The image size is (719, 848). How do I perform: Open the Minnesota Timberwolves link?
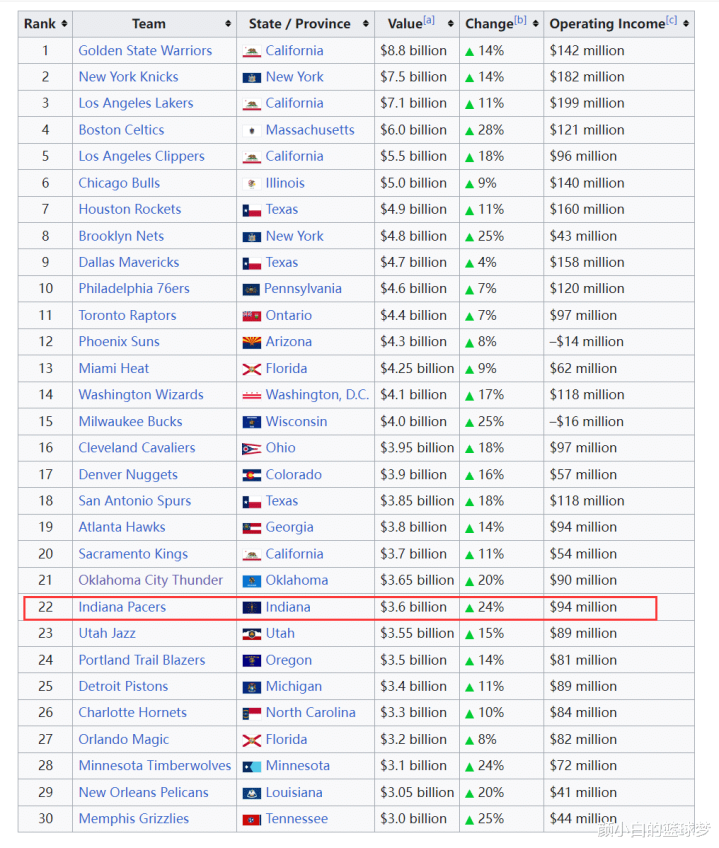[155, 766]
